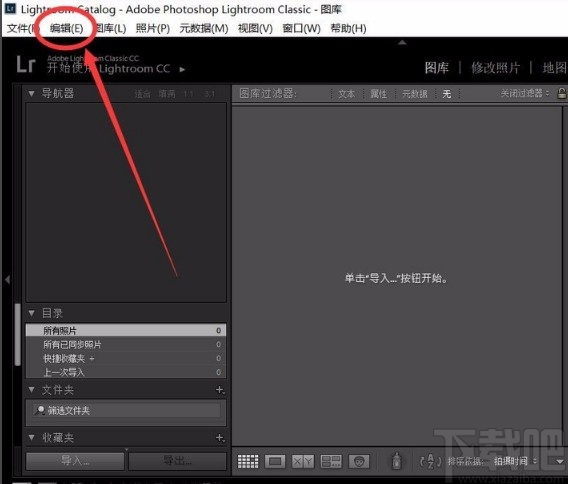
Task: Add new collection with plus icon
Action: click(220, 438)
